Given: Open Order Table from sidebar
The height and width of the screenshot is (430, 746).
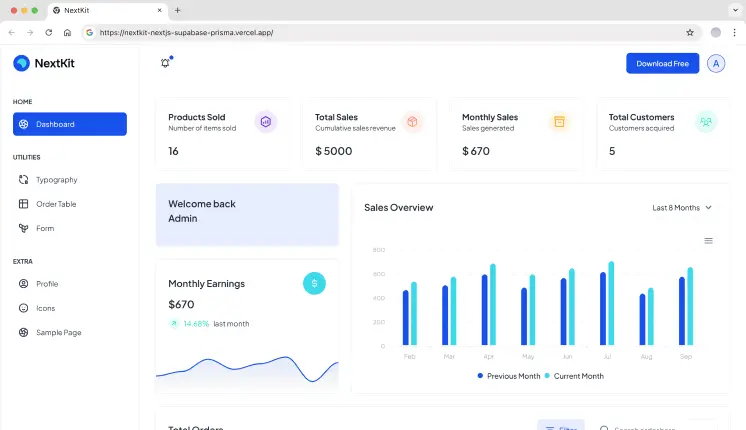Looking at the screenshot, I should tap(56, 204).
